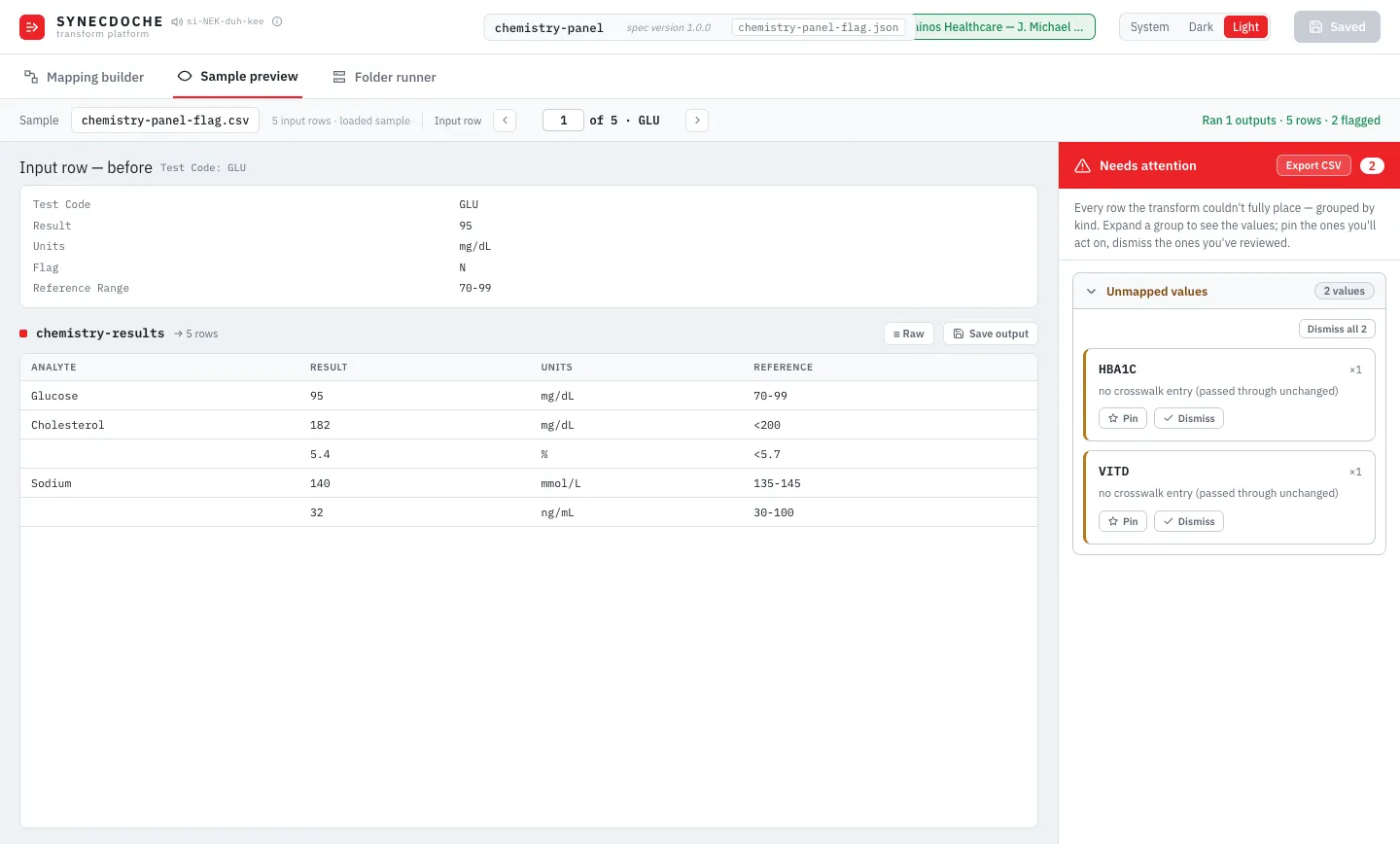Click the Cholesterol analyte cell
Viewport: 1400px width, 844px height.
coord(68,425)
